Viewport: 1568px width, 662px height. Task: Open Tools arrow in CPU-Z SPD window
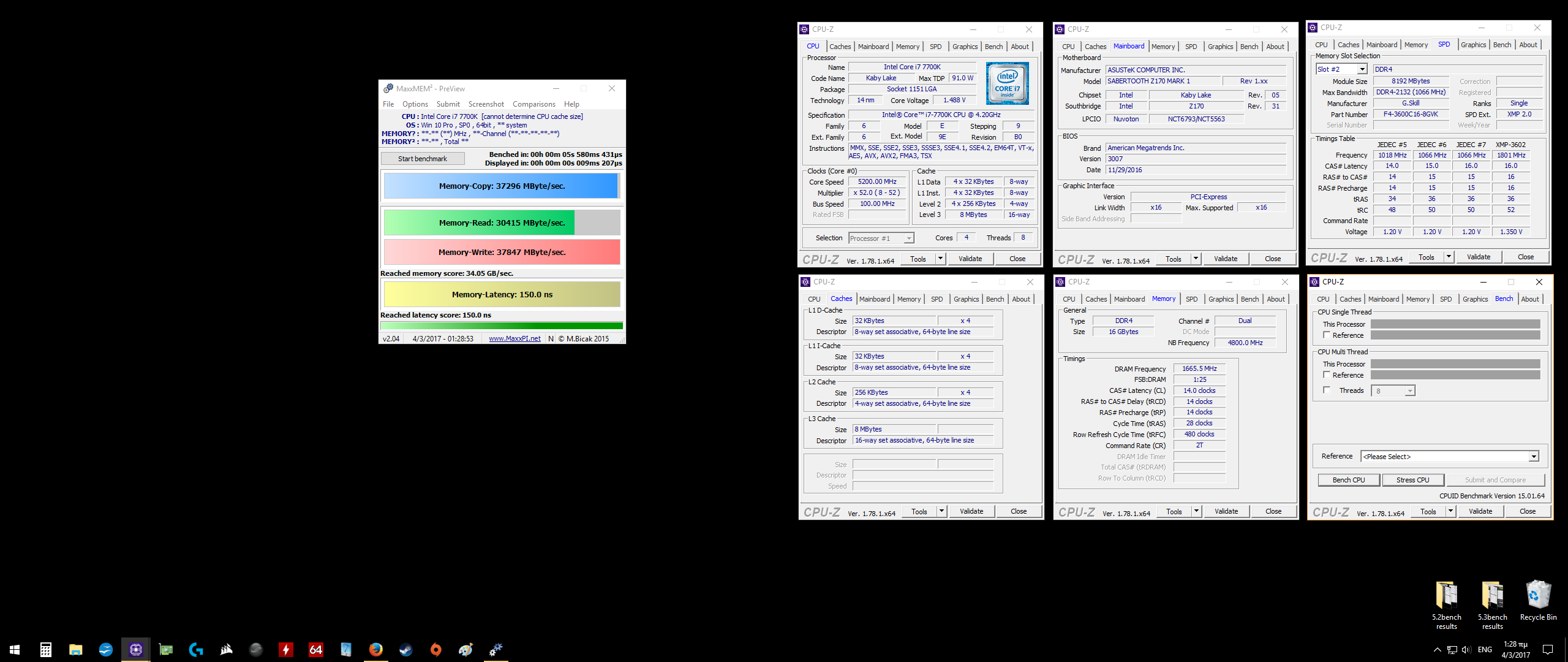1449,257
